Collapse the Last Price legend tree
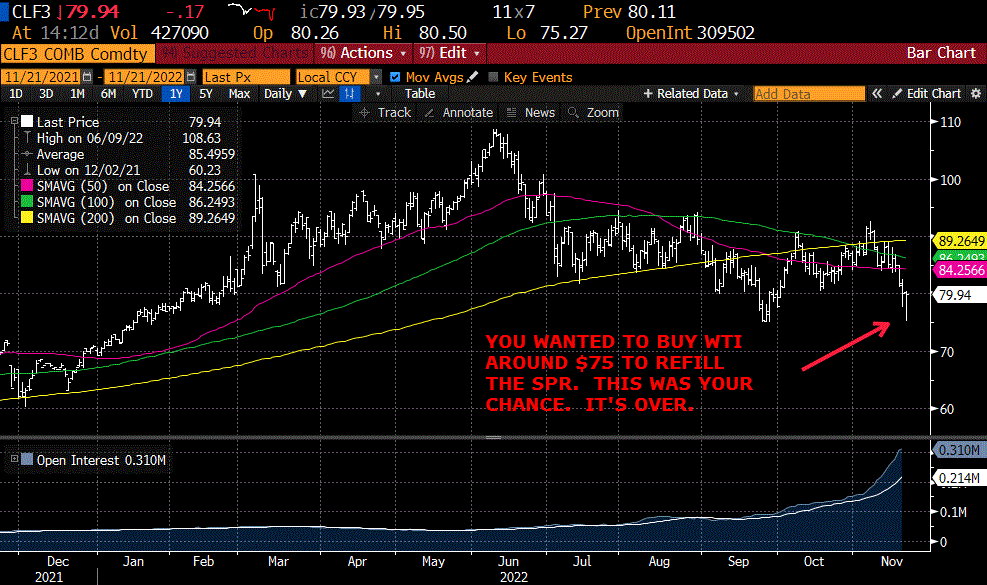 pos(14,121)
